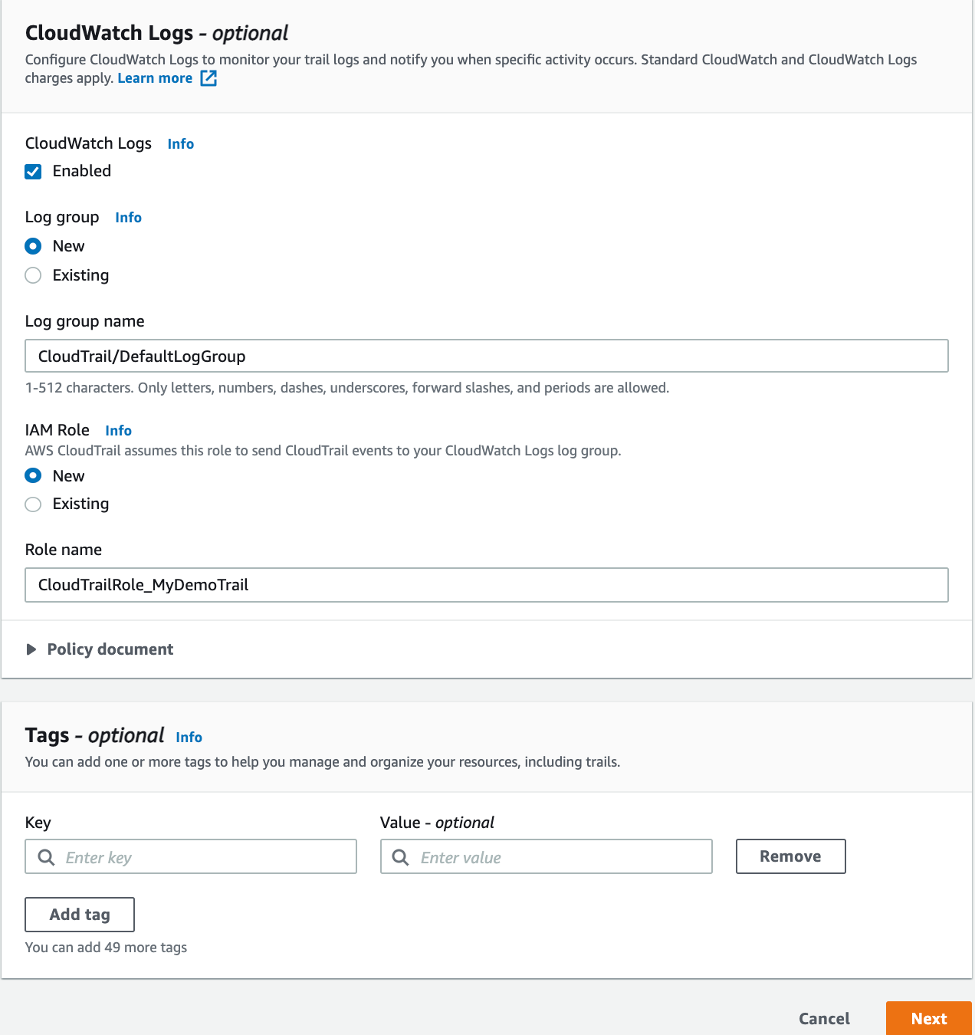Disable the CloudWatch Logs Enabled checkbox

pyautogui.click(x=33, y=171)
